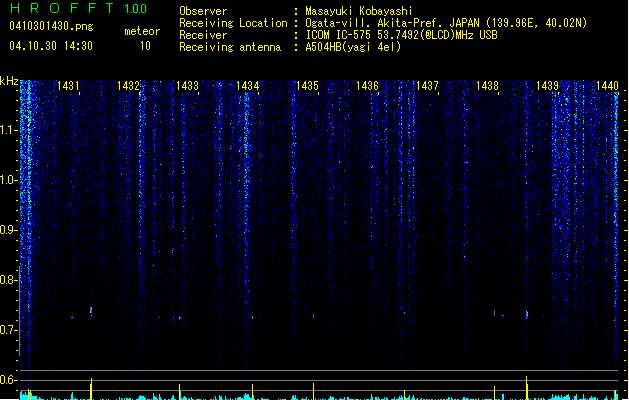Click time marker 1434

click(x=248, y=85)
